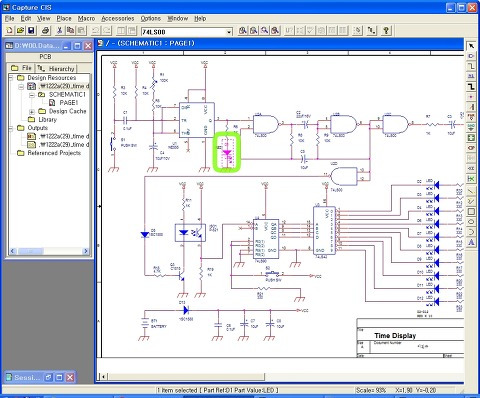Select the arrow selection tool
This screenshot has height=398, width=480.
click(x=471, y=46)
